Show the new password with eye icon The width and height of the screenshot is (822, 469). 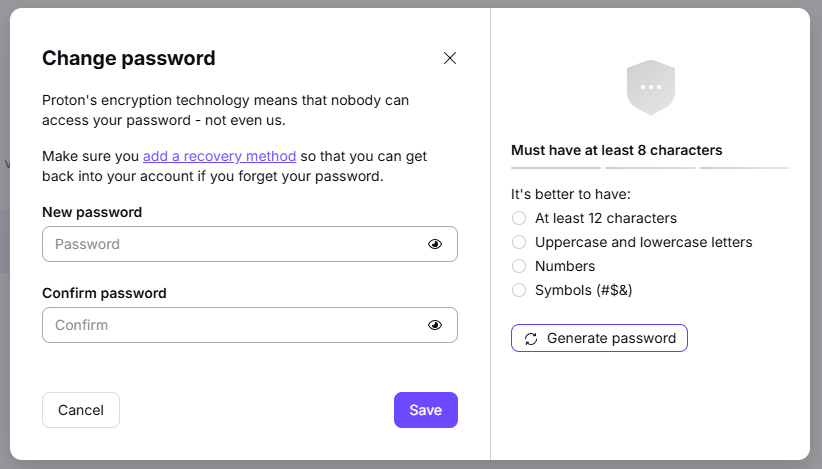[x=435, y=244]
